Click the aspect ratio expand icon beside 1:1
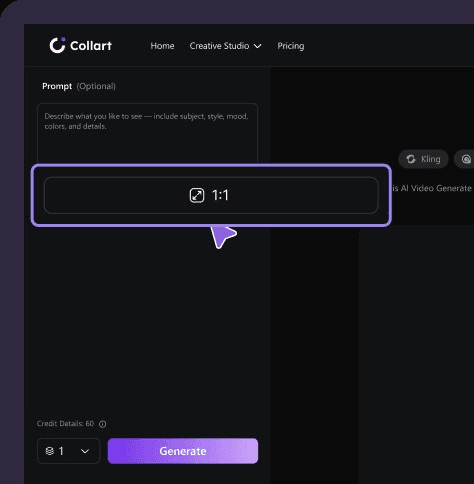Image resolution: width=474 pixels, height=484 pixels. point(197,195)
